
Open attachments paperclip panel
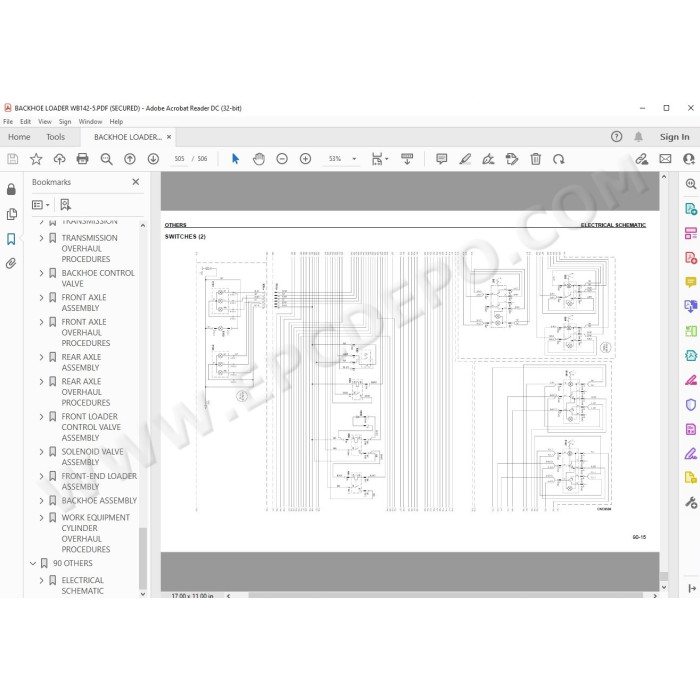pyautogui.click(x=11, y=263)
